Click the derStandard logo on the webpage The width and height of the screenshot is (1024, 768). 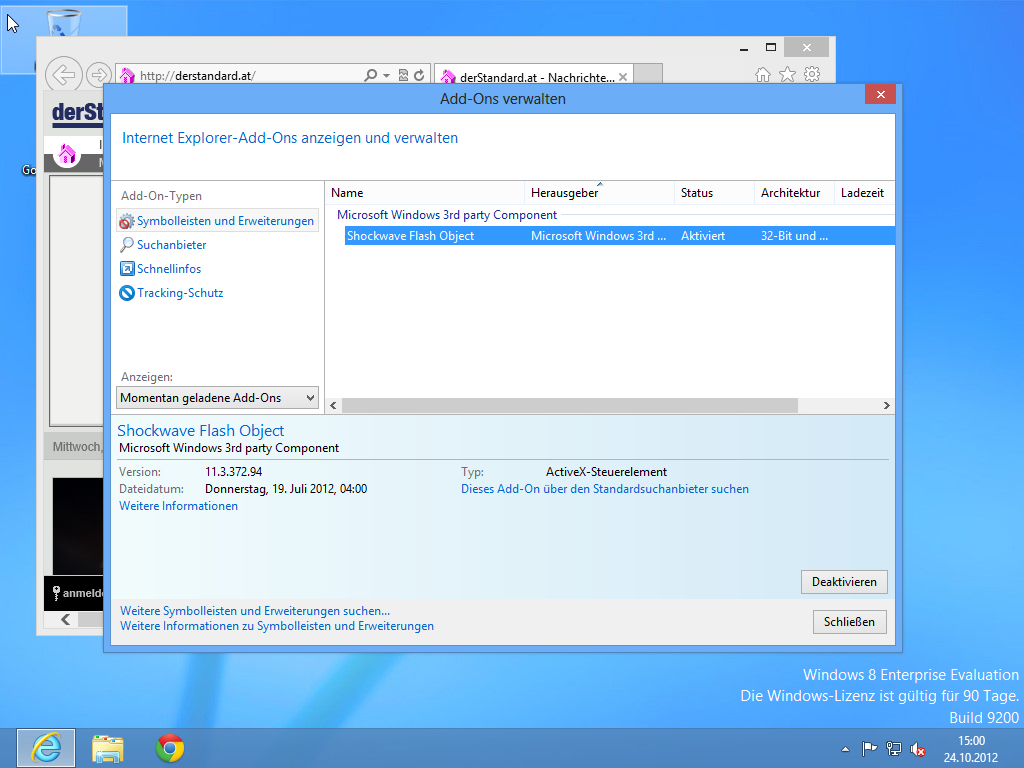tap(77, 112)
